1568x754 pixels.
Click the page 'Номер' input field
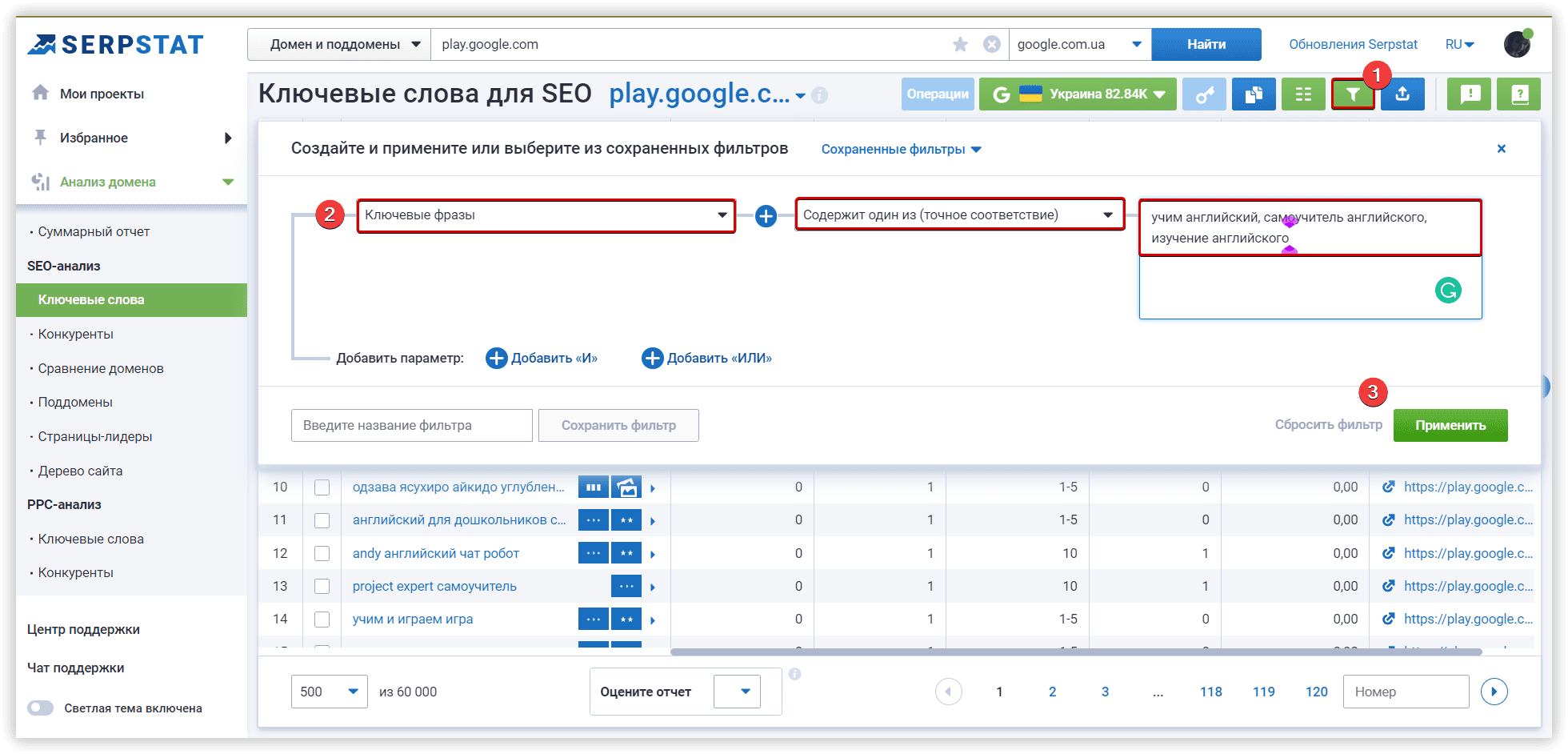[1406, 692]
